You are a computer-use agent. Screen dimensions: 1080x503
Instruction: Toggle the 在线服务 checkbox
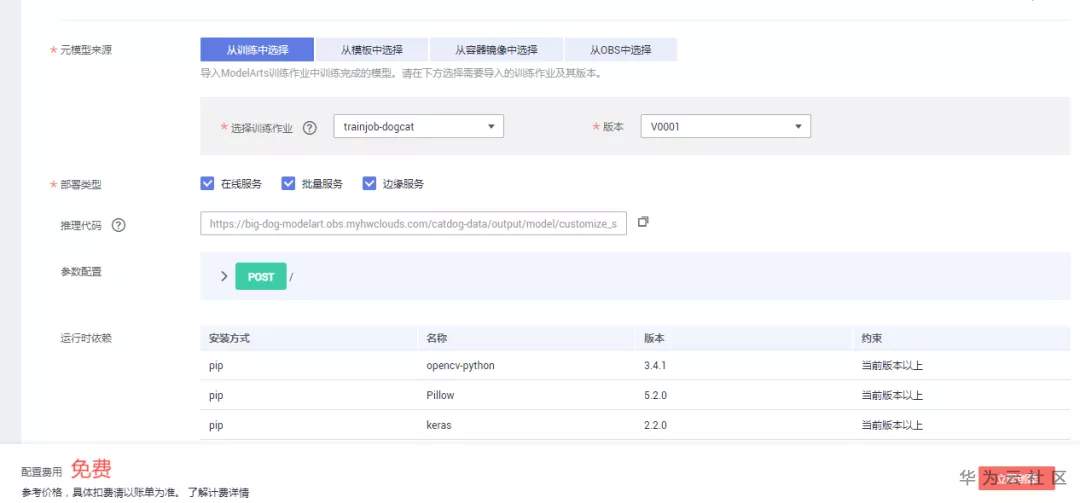click(207, 183)
